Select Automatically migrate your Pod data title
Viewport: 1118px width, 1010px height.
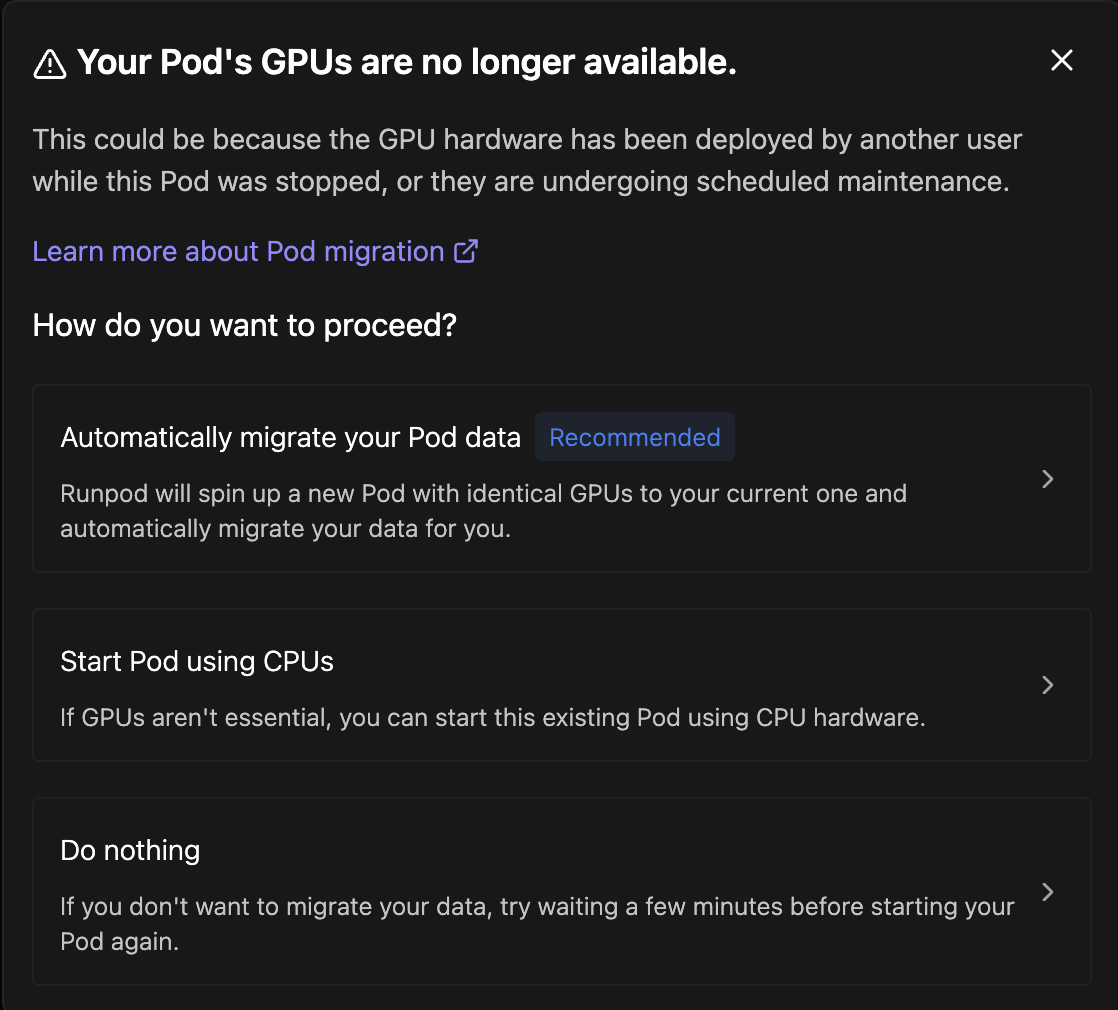[x=290, y=437]
